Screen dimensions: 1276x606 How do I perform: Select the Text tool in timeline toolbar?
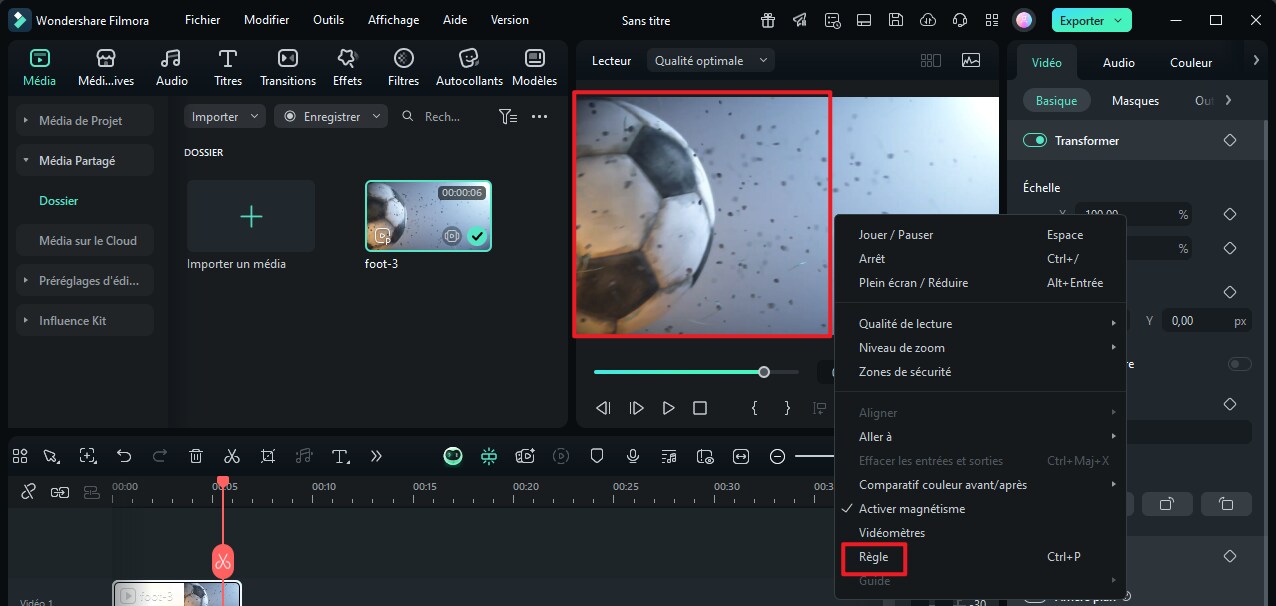point(340,456)
